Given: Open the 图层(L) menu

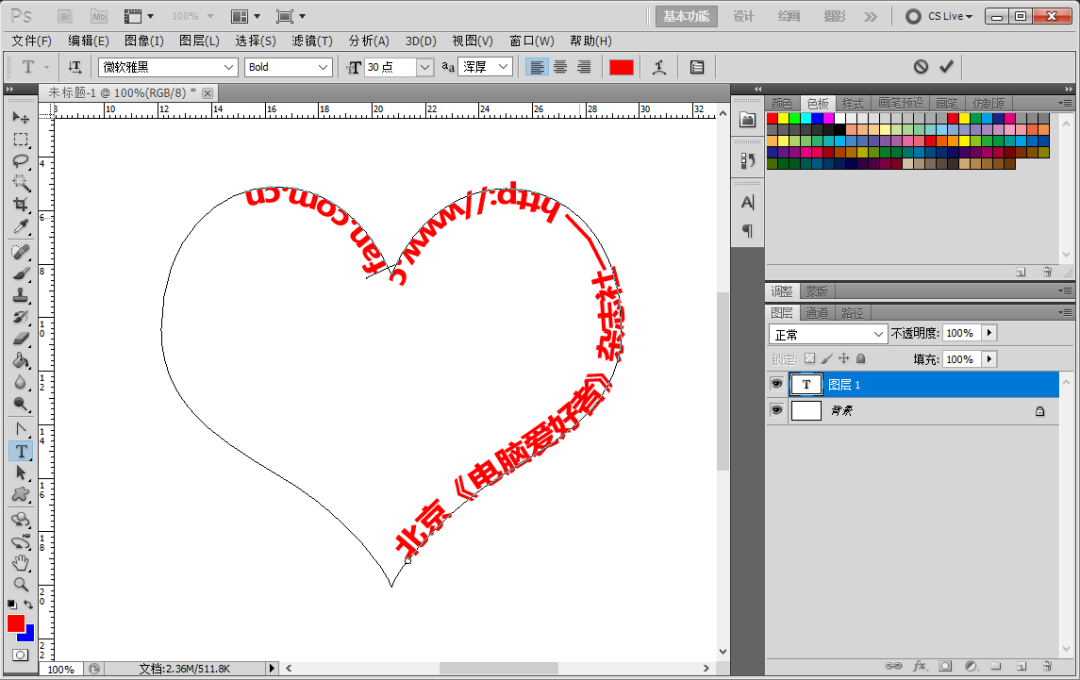Looking at the screenshot, I should pos(199,41).
